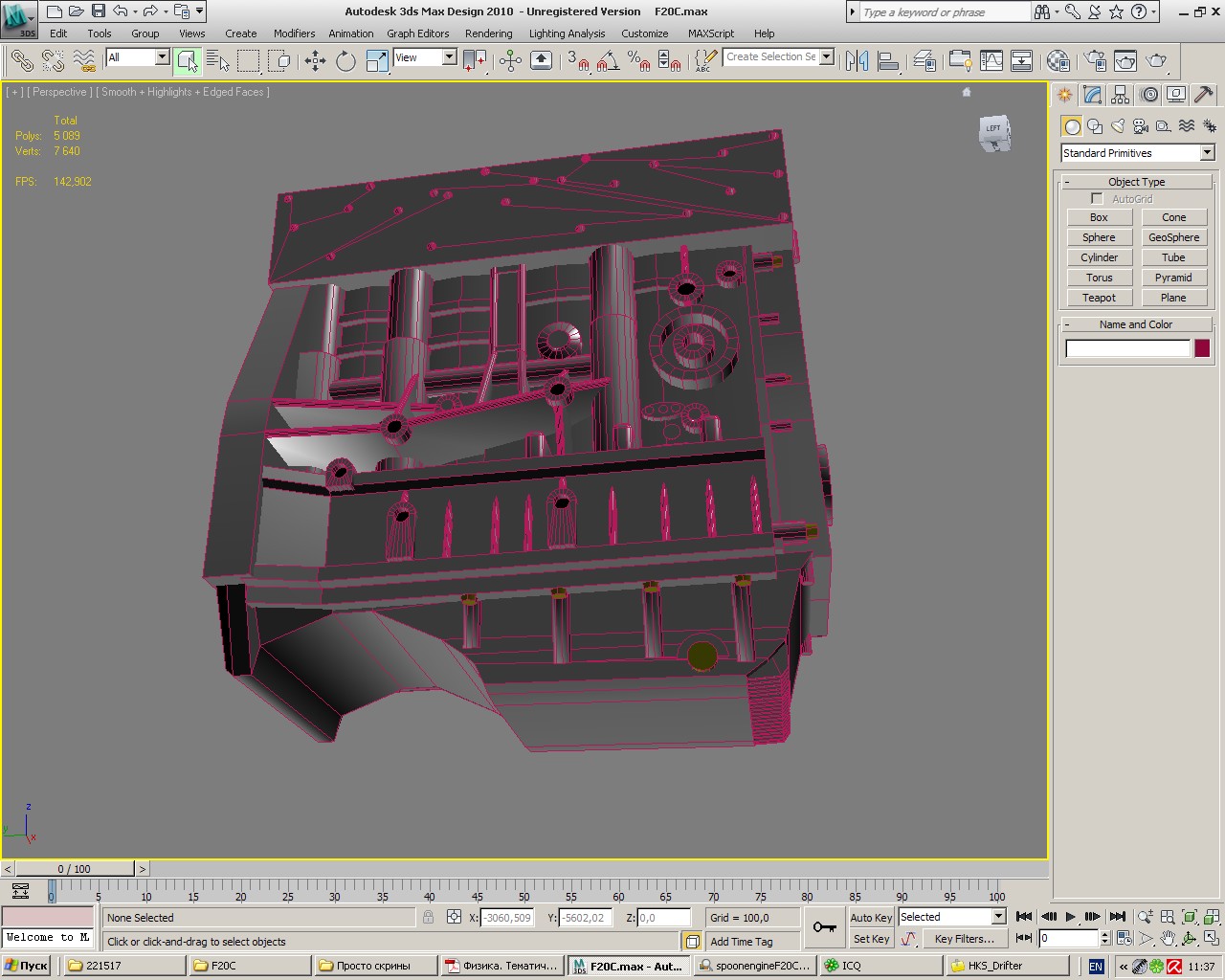Toggle the selection lock padlock icon
Viewport: 1225px width, 980px height.
tap(428, 917)
